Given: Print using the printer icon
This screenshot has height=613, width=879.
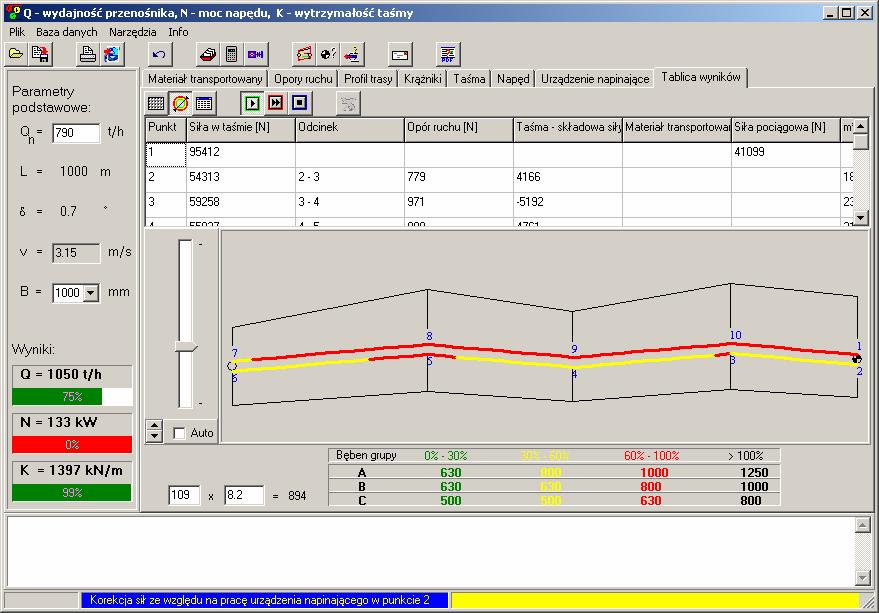Looking at the screenshot, I should click(x=87, y=54).
